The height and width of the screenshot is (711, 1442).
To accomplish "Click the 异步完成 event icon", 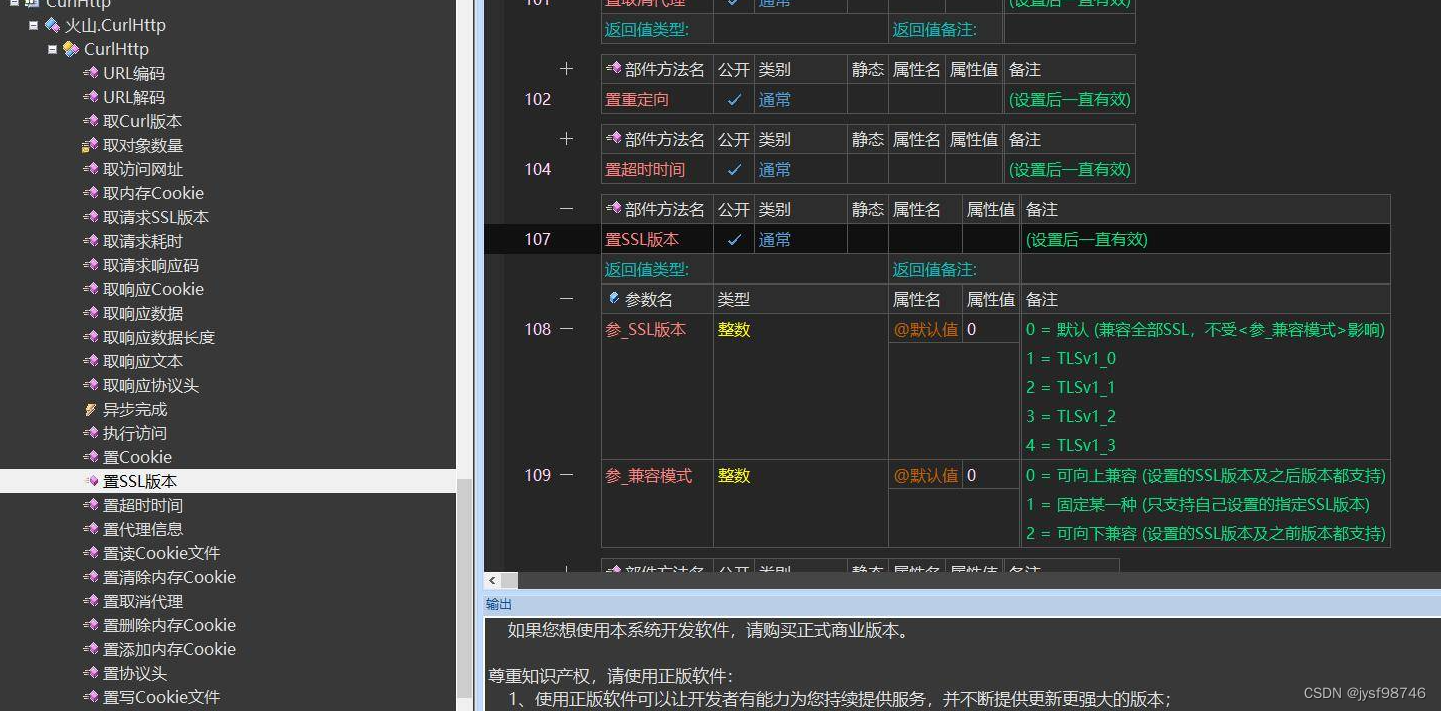I will tap(90, 409).
